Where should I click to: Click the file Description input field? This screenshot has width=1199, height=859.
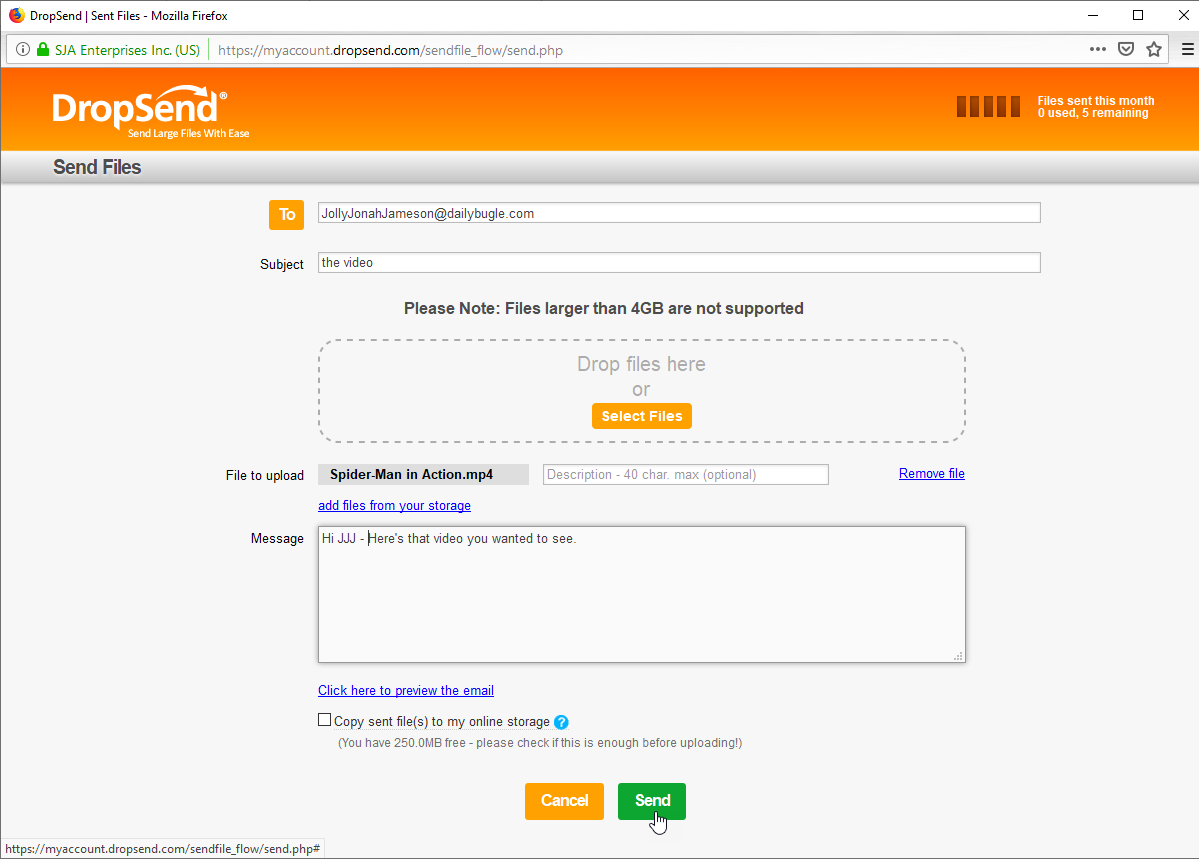point(686,474)
